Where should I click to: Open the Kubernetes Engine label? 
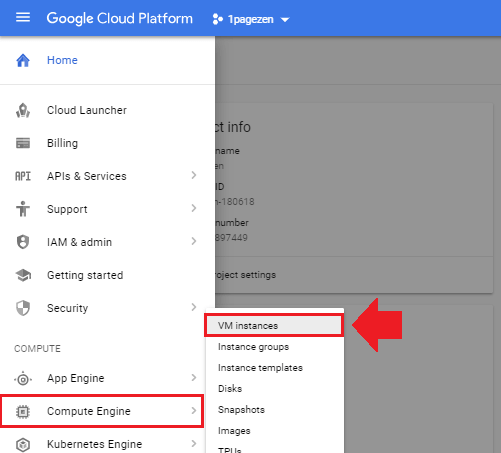point(95,444)
